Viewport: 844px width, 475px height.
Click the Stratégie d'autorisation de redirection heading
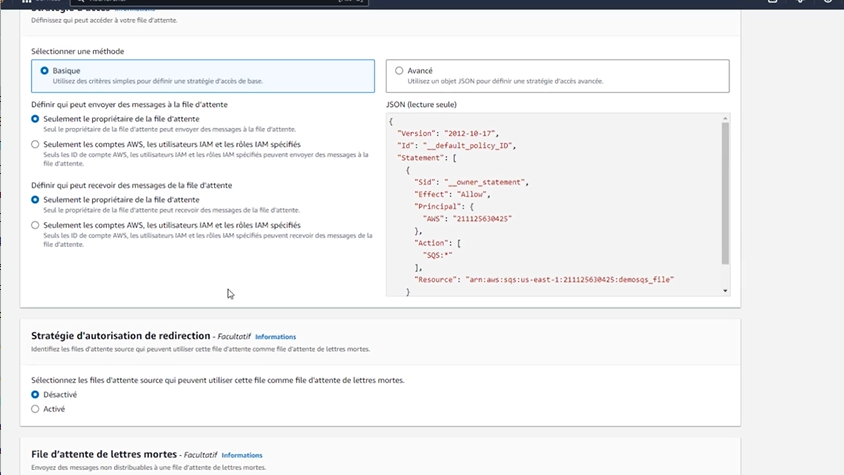[x=120, y=336]
